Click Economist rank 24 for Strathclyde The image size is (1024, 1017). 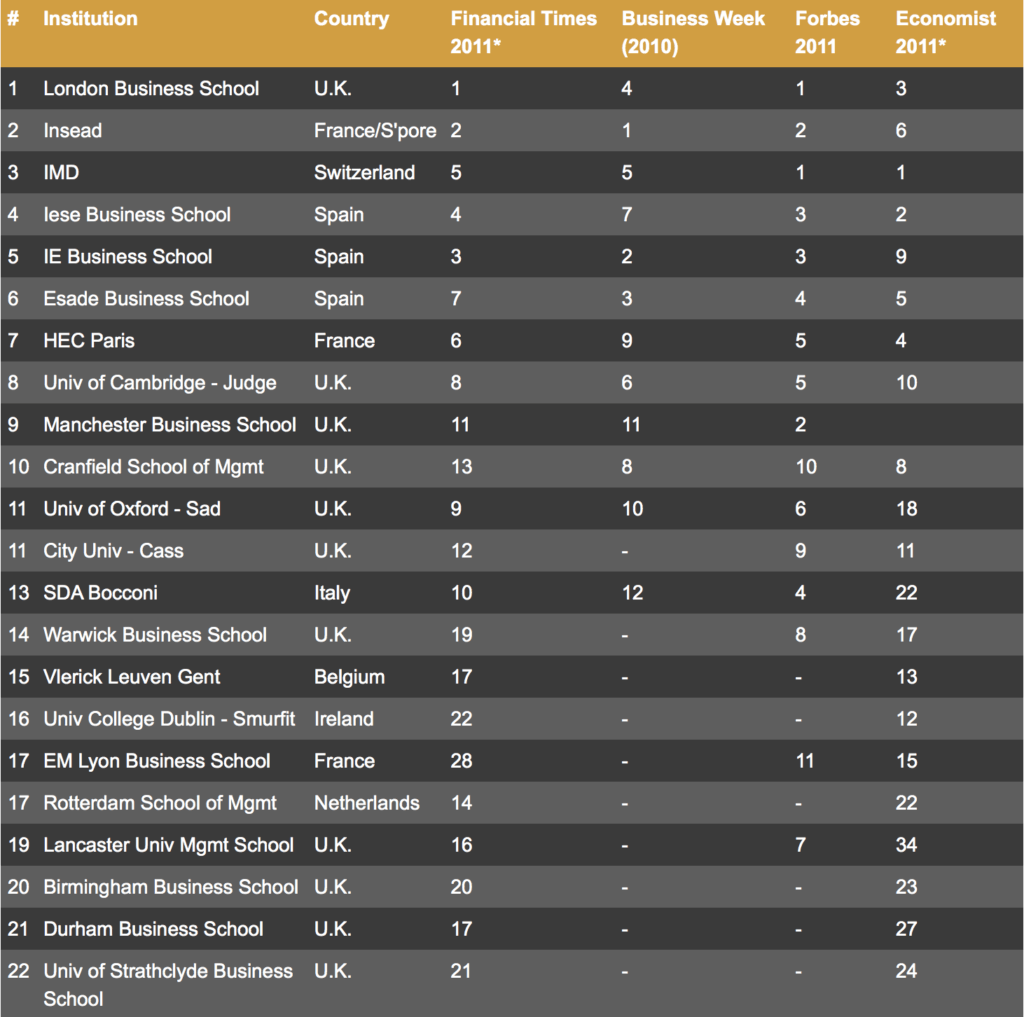tap(906, 971)
